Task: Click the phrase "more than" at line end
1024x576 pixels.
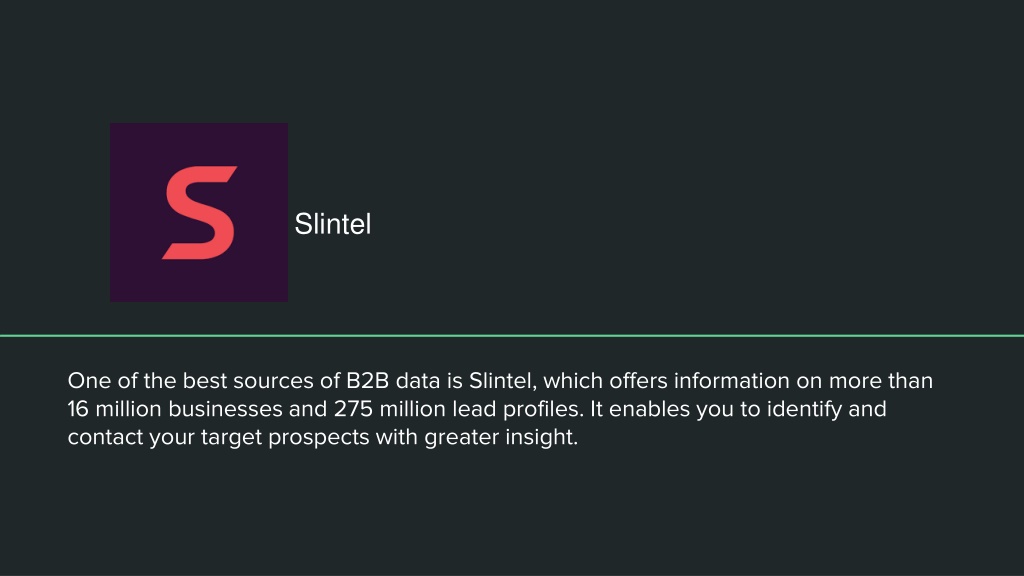Action: [881, 380]
